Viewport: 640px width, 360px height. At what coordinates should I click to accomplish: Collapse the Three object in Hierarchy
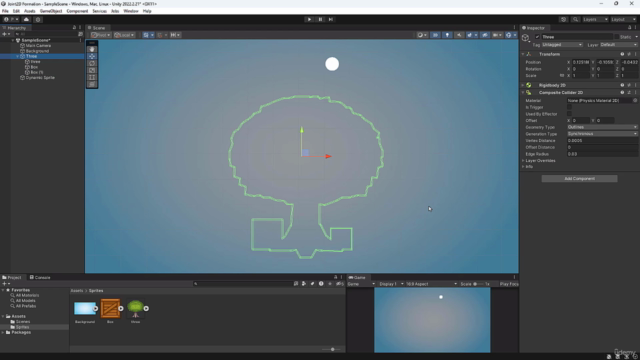[x=18, y=56]
